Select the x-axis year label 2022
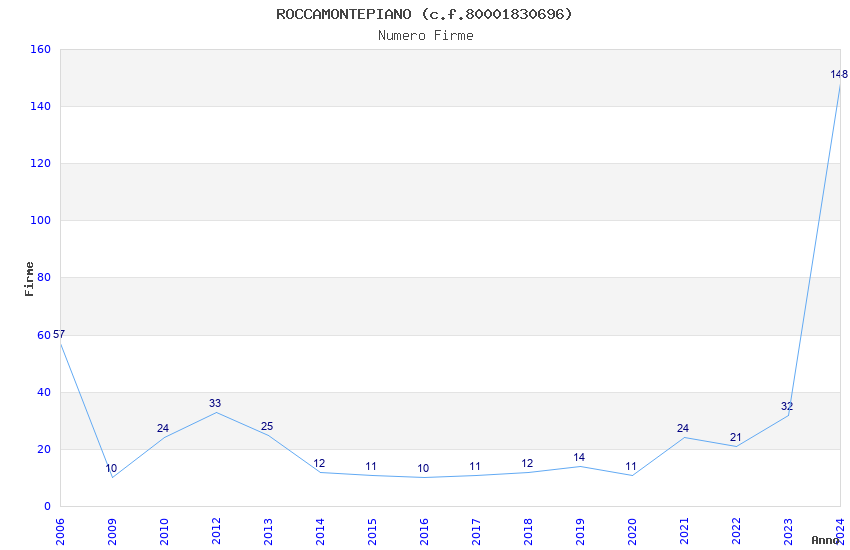The image size is (850, 550). (x=736, y=532)
